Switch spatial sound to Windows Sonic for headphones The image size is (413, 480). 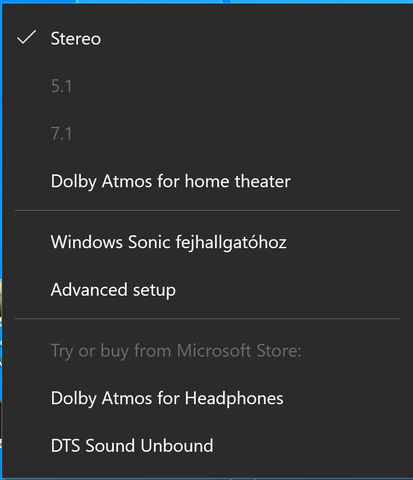click(x=207, y=242)
